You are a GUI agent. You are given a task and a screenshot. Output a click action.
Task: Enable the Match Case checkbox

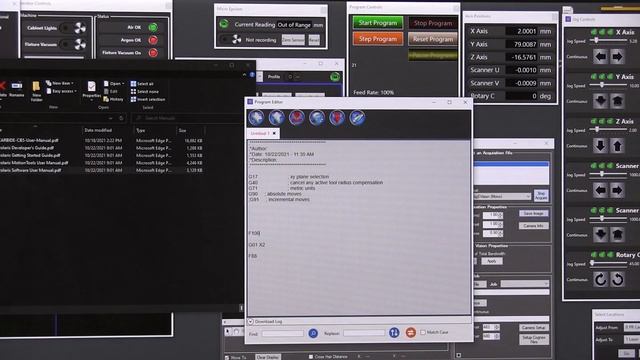423,333
